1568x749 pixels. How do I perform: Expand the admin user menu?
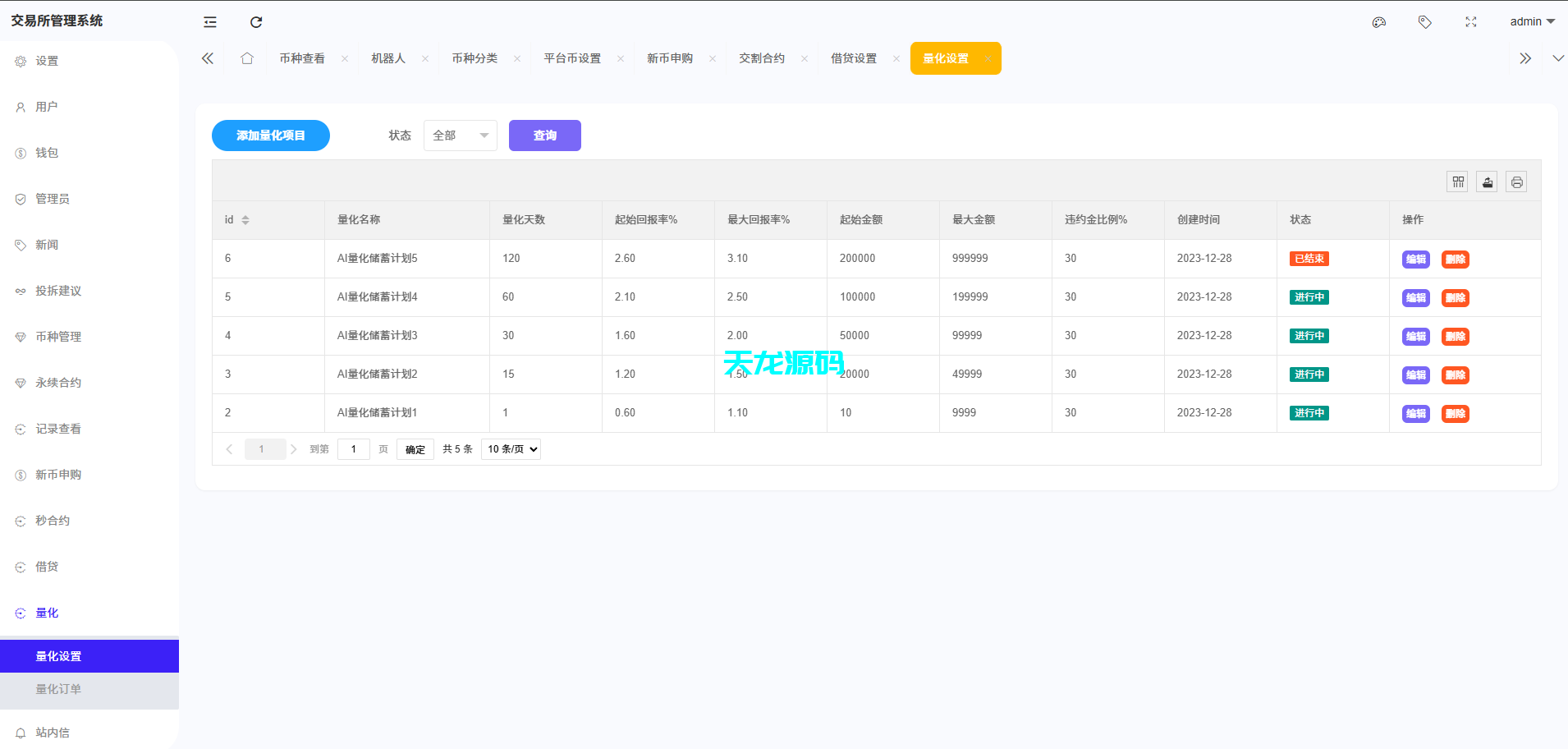click(x=1532, y=22)
